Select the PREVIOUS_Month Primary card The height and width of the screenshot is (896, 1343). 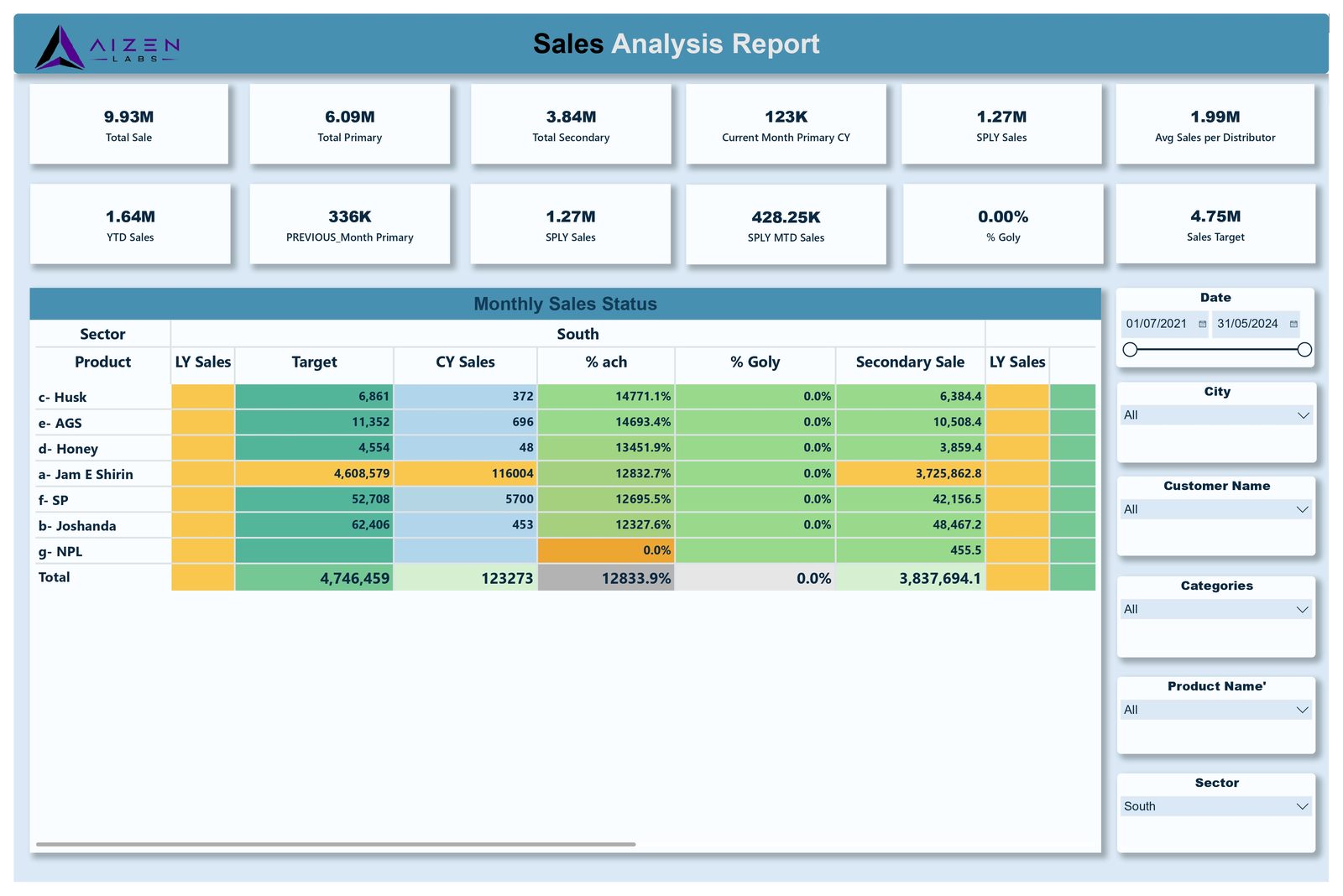coord(350,224)
